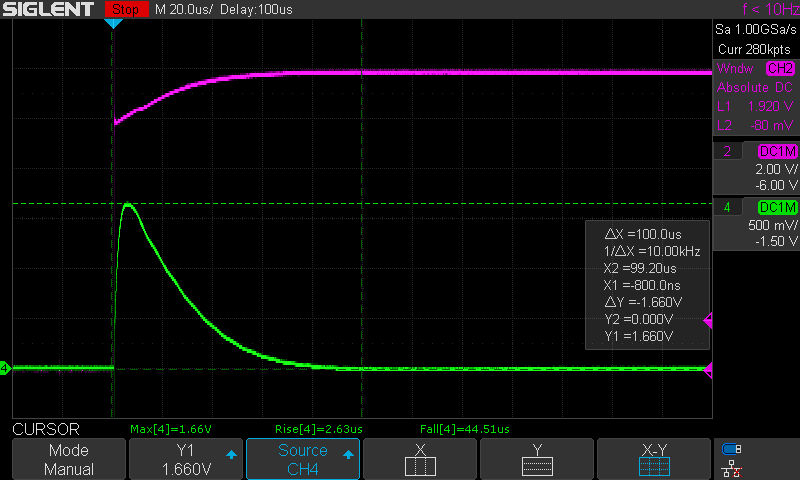This screenshot has width=800, height=480.
Task: Click the CURSOR menu title
Action: point(46,429)
